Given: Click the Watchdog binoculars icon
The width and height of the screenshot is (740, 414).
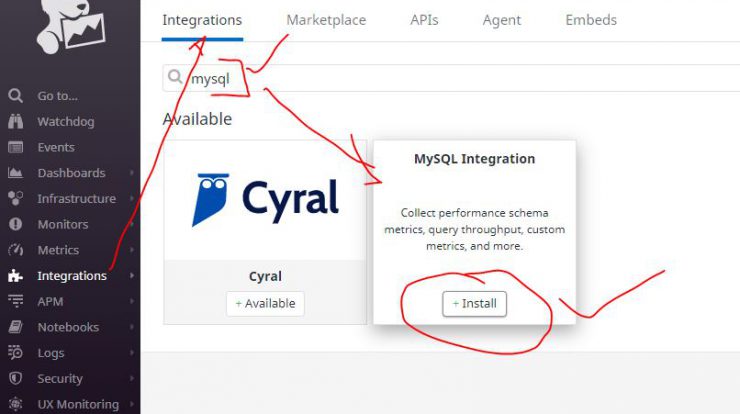Looking at the screenshot, I should click(x=15, y=121).
